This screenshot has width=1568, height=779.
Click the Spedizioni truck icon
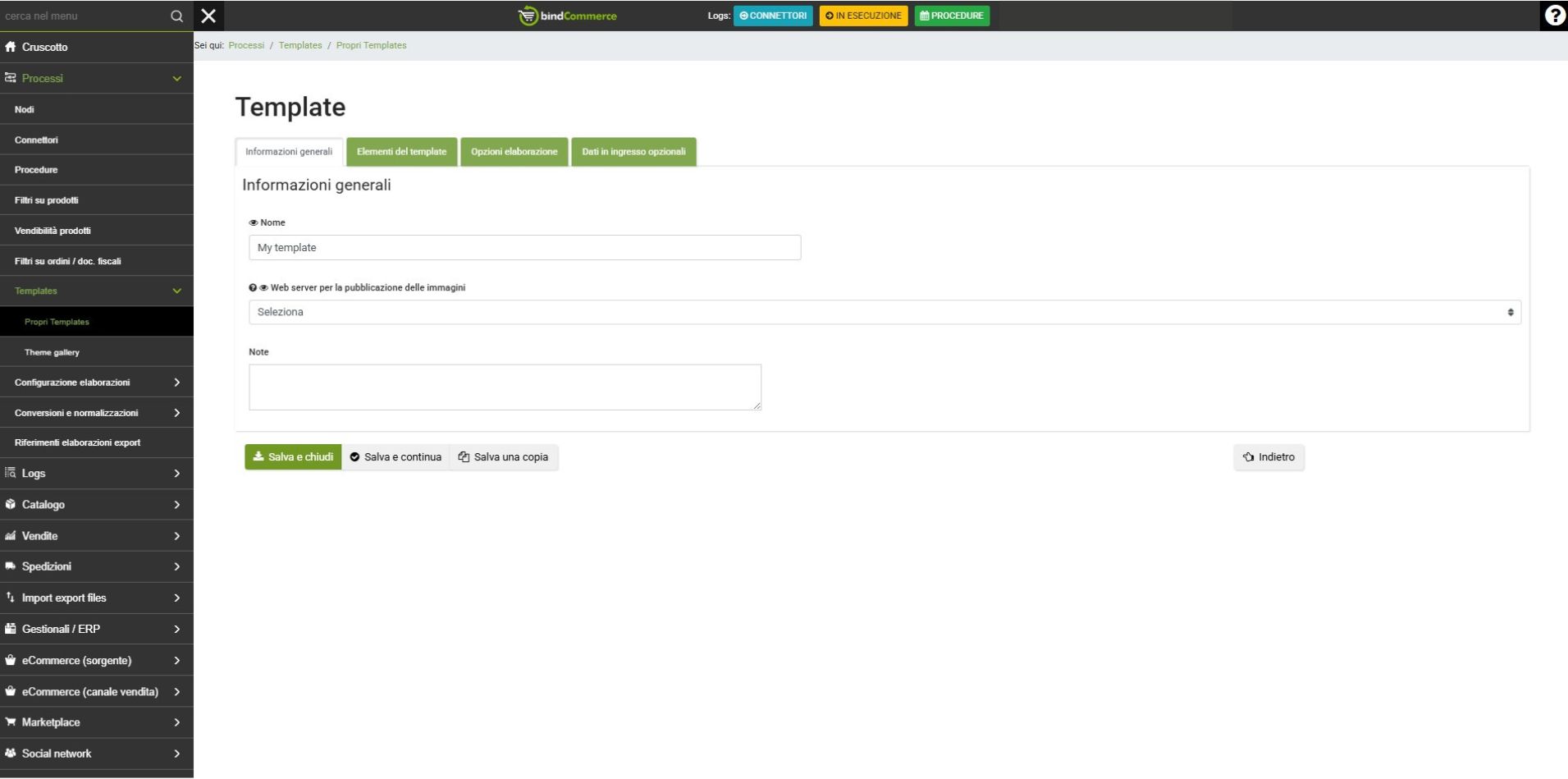11,566
